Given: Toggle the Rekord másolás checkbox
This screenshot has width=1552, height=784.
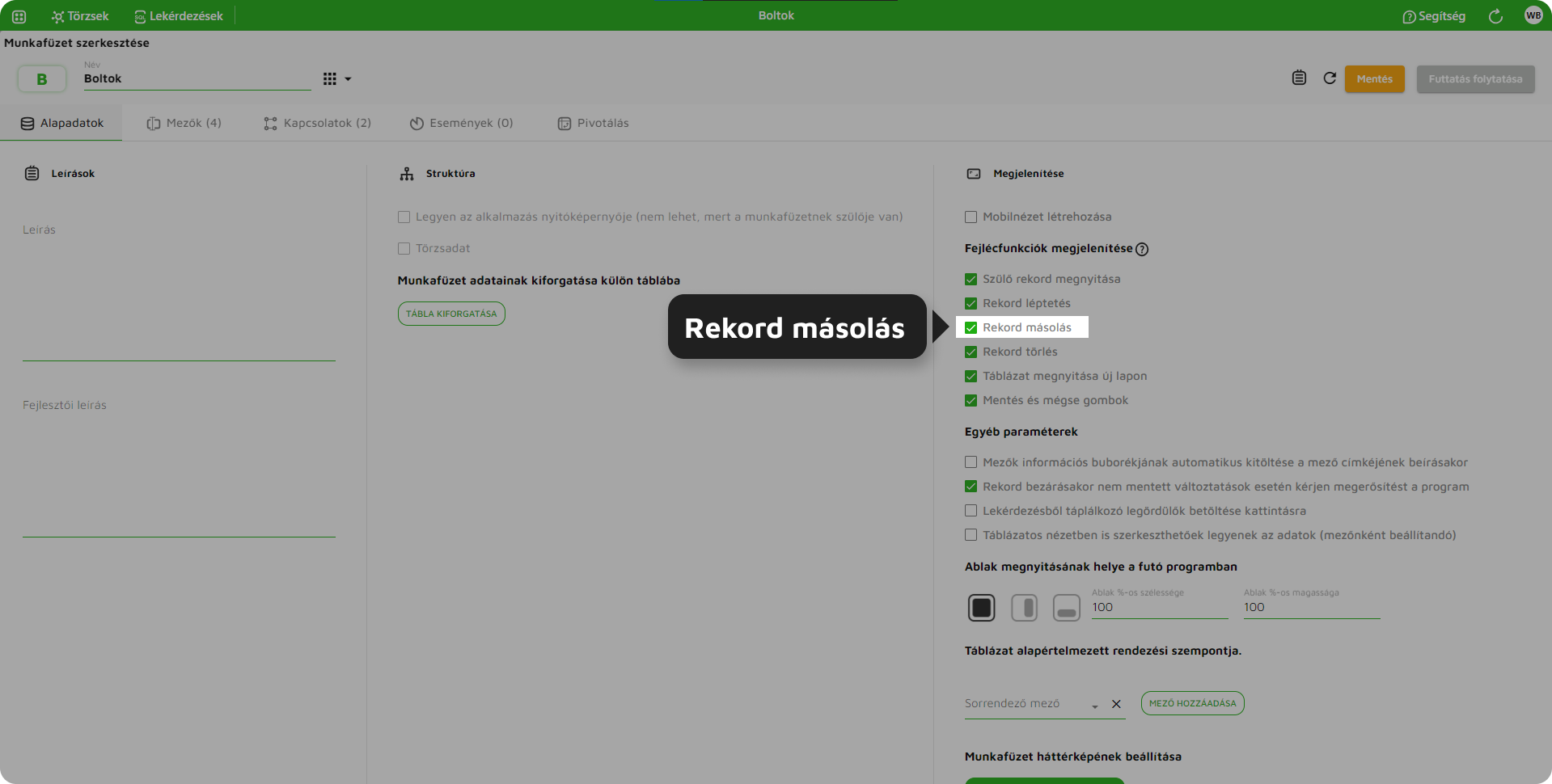Looking at the screenshot, I should coord(971,327).
